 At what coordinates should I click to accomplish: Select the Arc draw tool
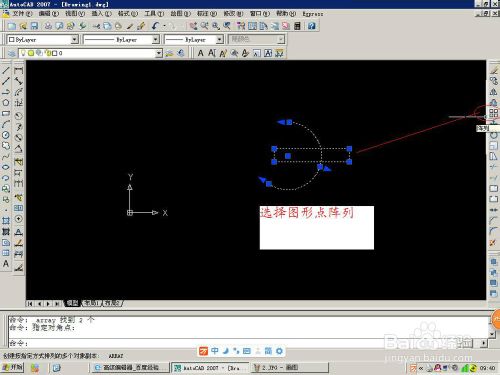click(6, 124)
